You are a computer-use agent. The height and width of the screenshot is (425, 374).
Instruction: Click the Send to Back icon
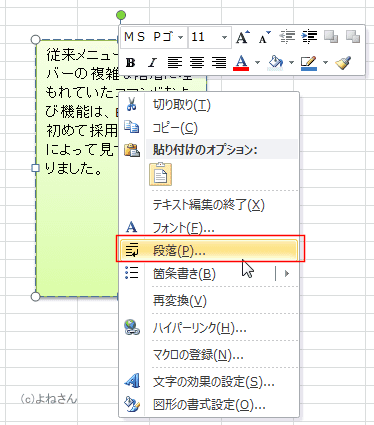pyautogui.click(x=353, y=36)
